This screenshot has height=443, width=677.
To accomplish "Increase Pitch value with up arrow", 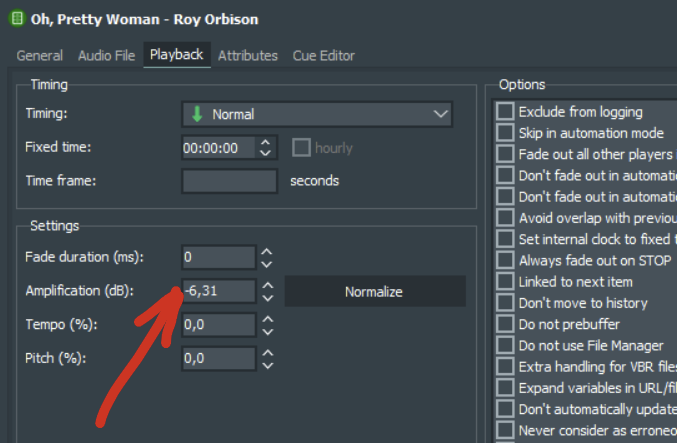I will point(266,352).
